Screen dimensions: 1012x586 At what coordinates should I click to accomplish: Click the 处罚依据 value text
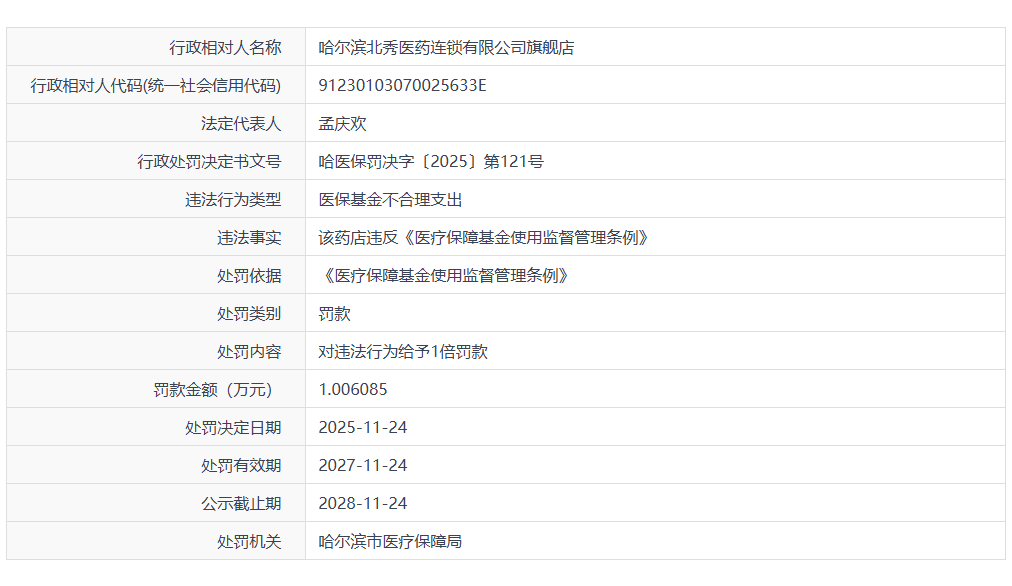coord(444,275)
